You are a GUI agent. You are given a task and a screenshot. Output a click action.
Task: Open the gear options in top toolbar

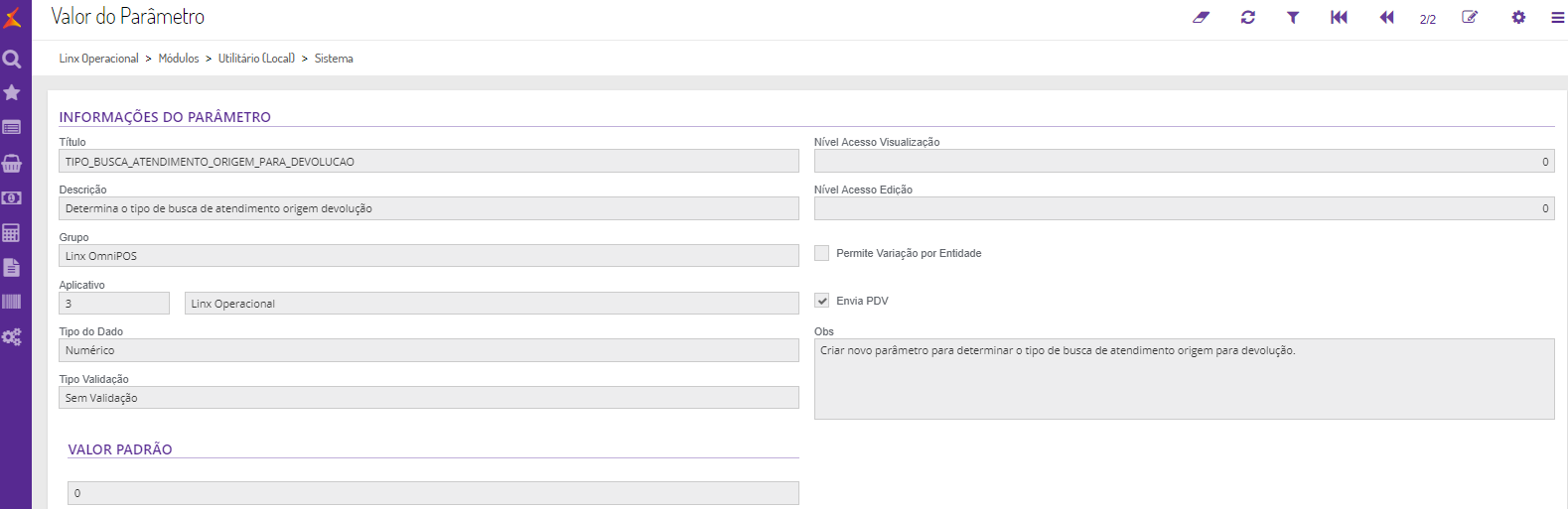point(1518,18)
